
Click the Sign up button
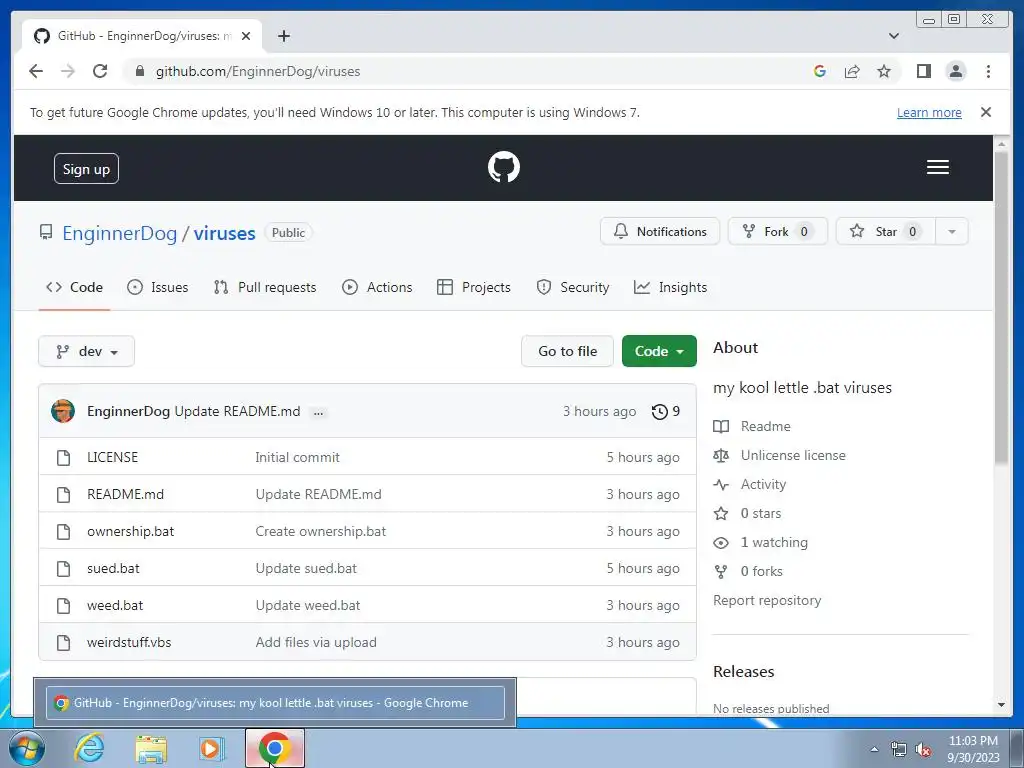click(86, 169)
